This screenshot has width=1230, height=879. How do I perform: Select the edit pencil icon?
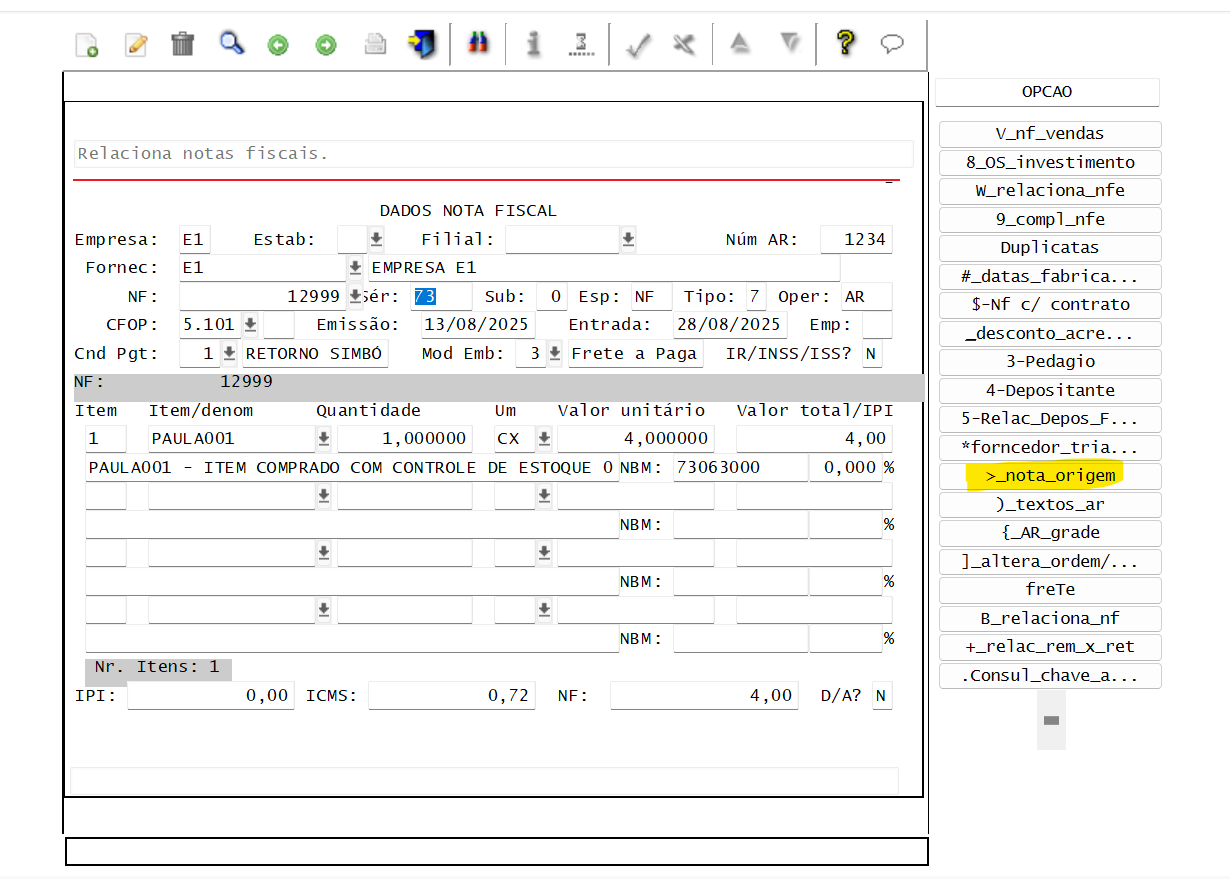coord(135,44)
